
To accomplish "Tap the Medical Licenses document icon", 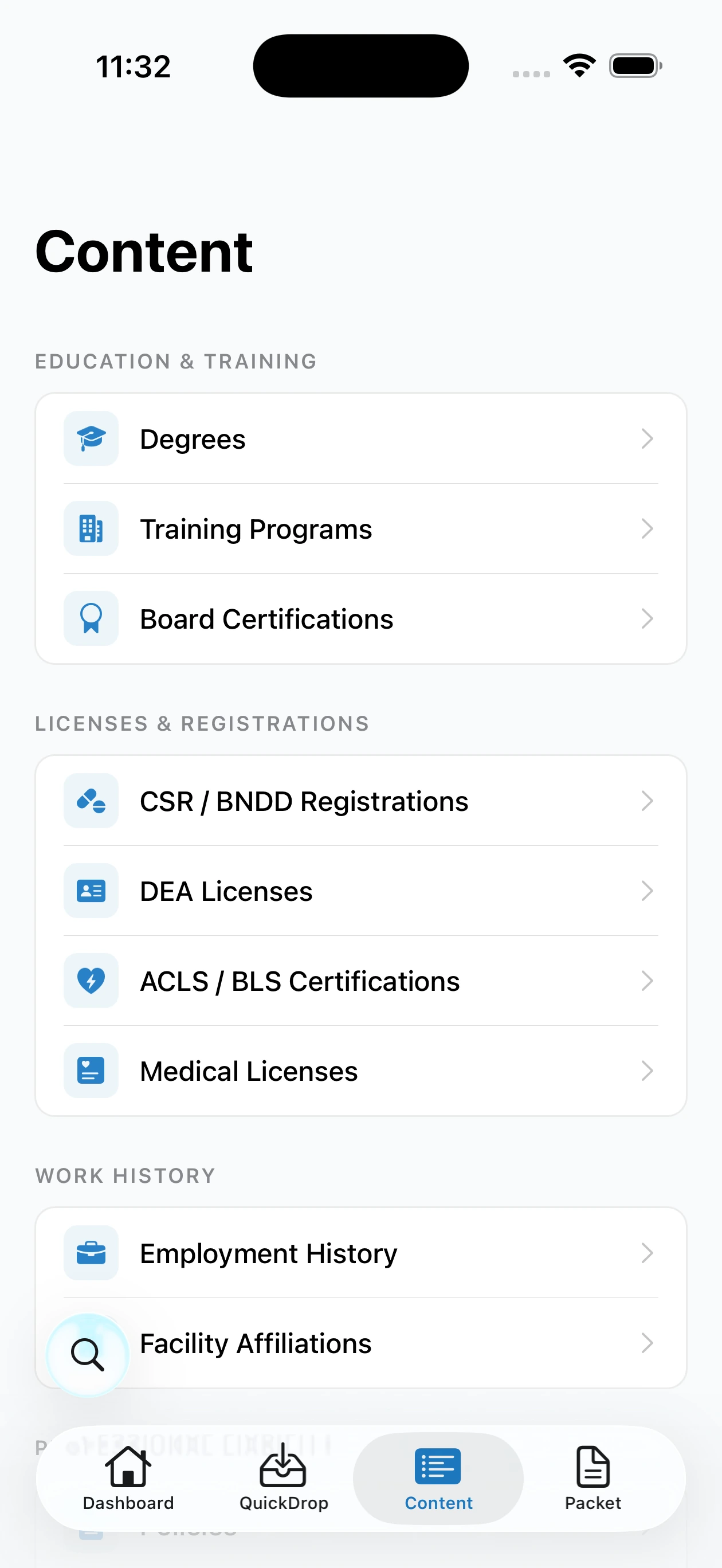I will click(x=91, y=1071).
